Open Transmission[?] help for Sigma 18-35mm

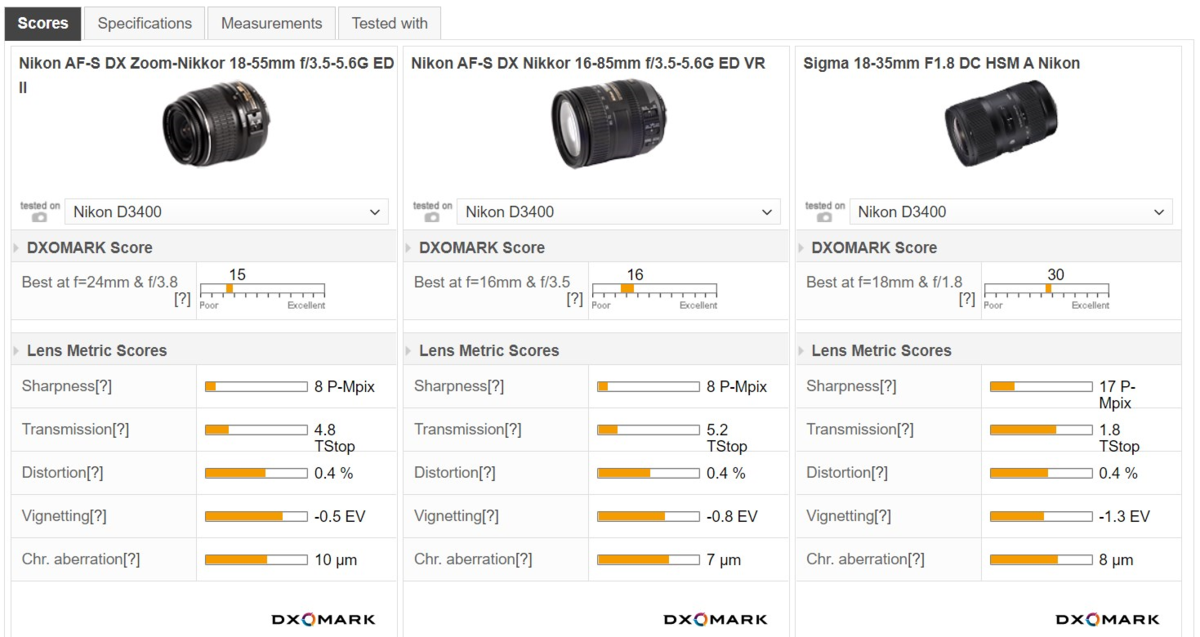point(905,430)
